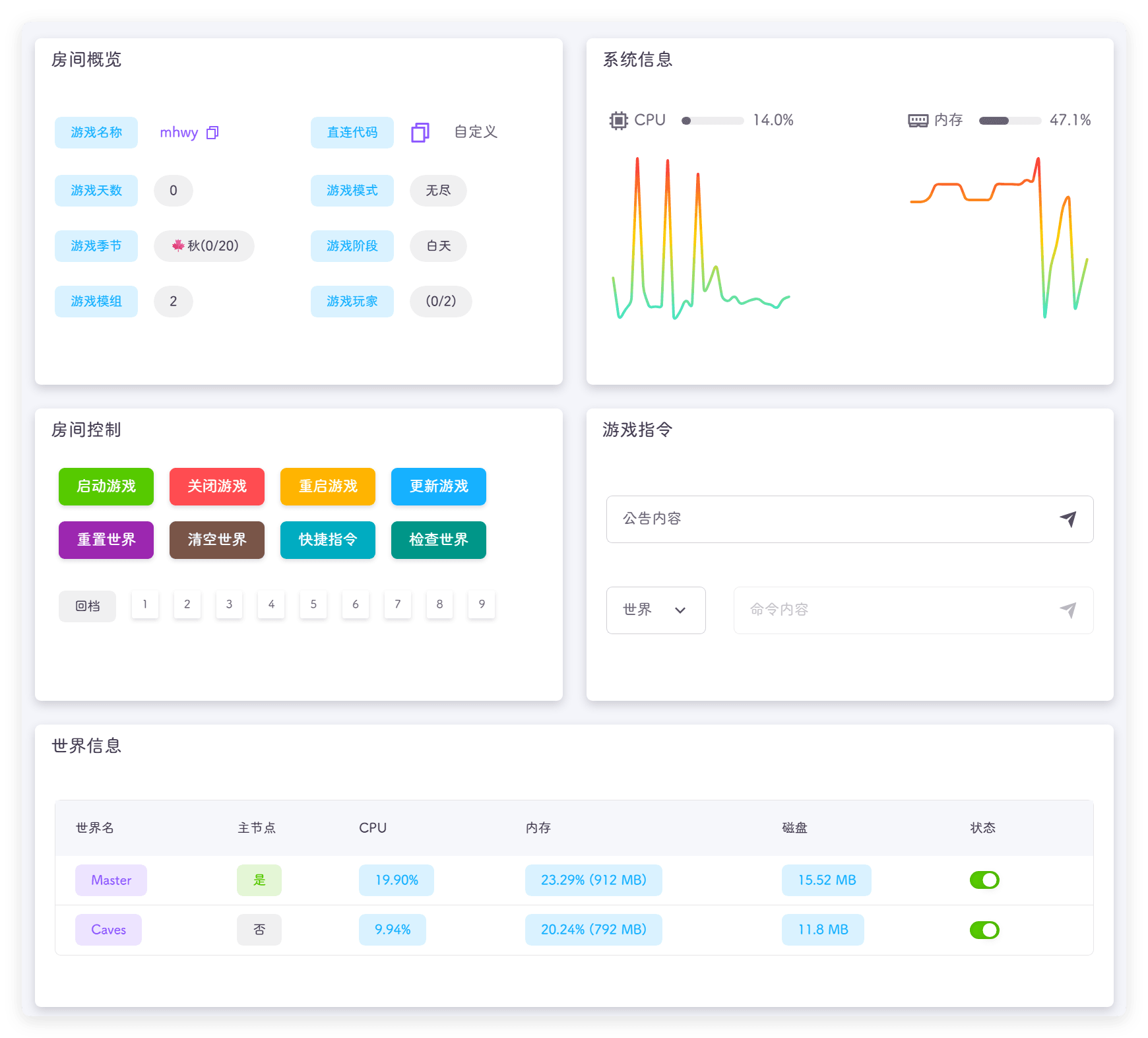The height and width of the screenshot is (1038, 1148).
Task: Send the command with paper plane icon
Action: click(1068, 610)
